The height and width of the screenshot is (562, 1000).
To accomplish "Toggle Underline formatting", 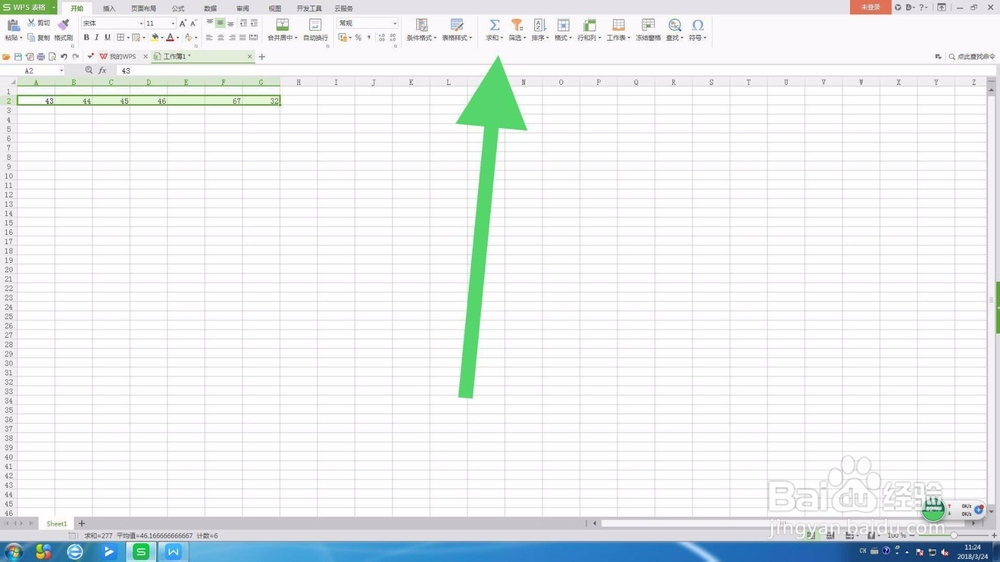I will tap(107, 38).
